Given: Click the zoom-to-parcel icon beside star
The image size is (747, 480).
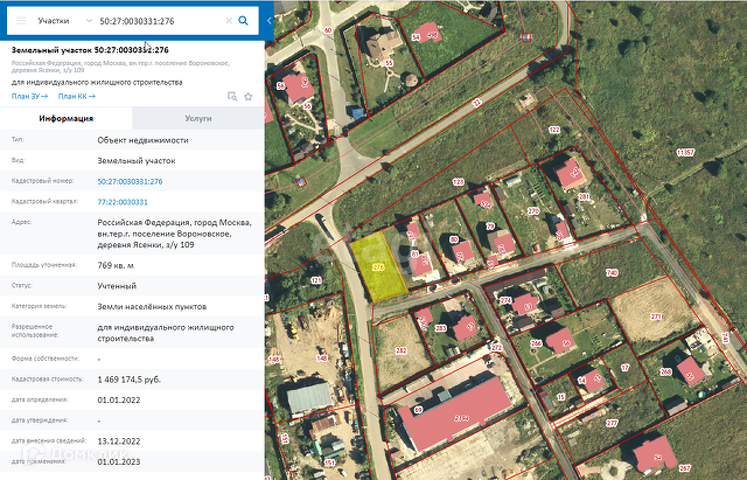Looking at the screenshot, I should pyautogui.click(x=232, y=97).
